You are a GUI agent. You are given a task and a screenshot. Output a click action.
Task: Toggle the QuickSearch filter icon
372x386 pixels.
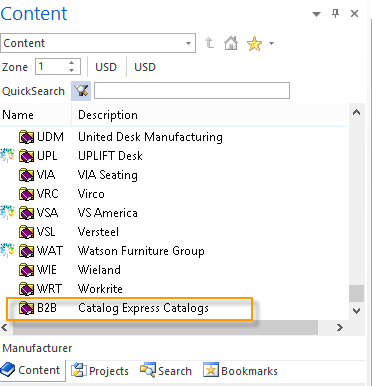coord(81,91)
